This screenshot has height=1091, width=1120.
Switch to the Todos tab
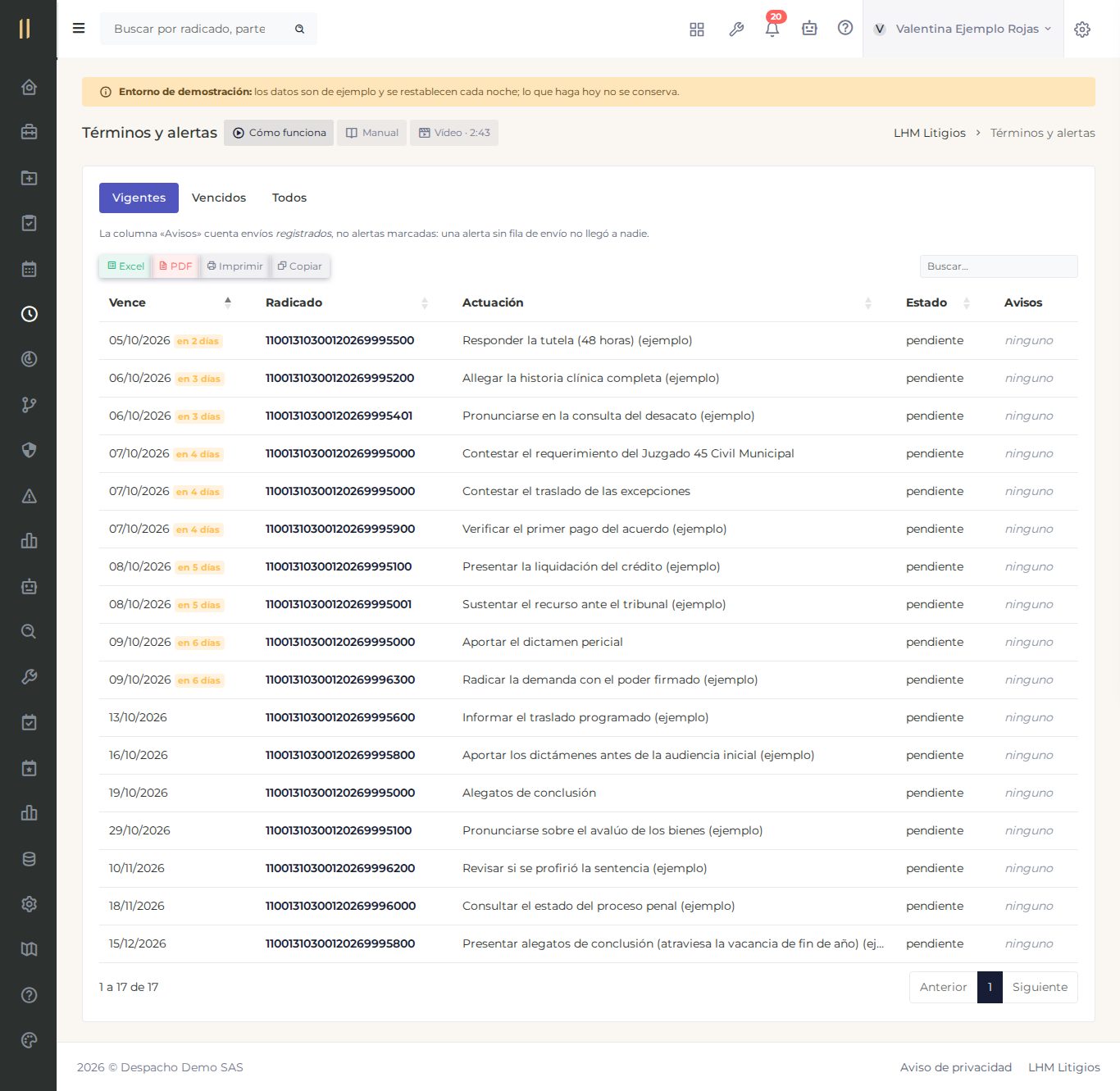[x=289, y=198]
